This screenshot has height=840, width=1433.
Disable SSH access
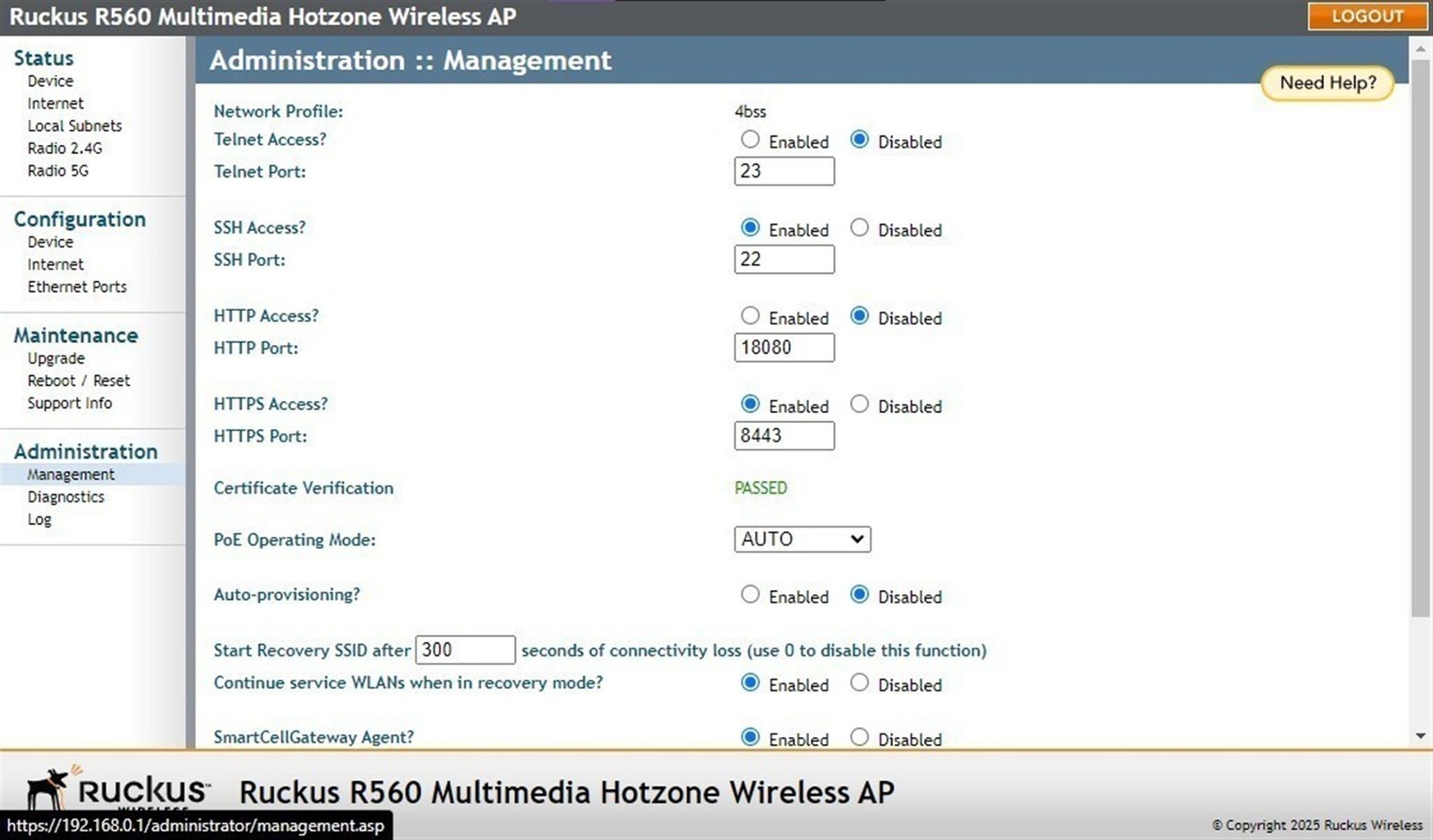point(859,227)
